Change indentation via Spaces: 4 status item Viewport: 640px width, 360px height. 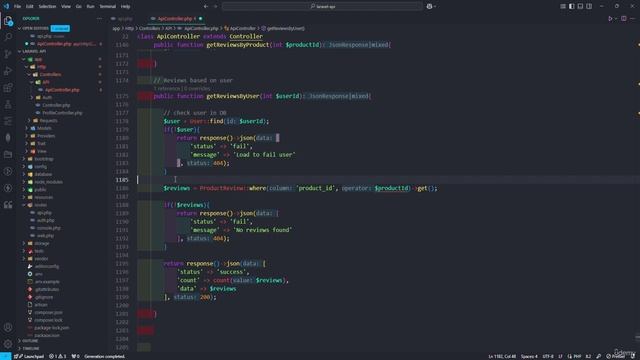529,356
